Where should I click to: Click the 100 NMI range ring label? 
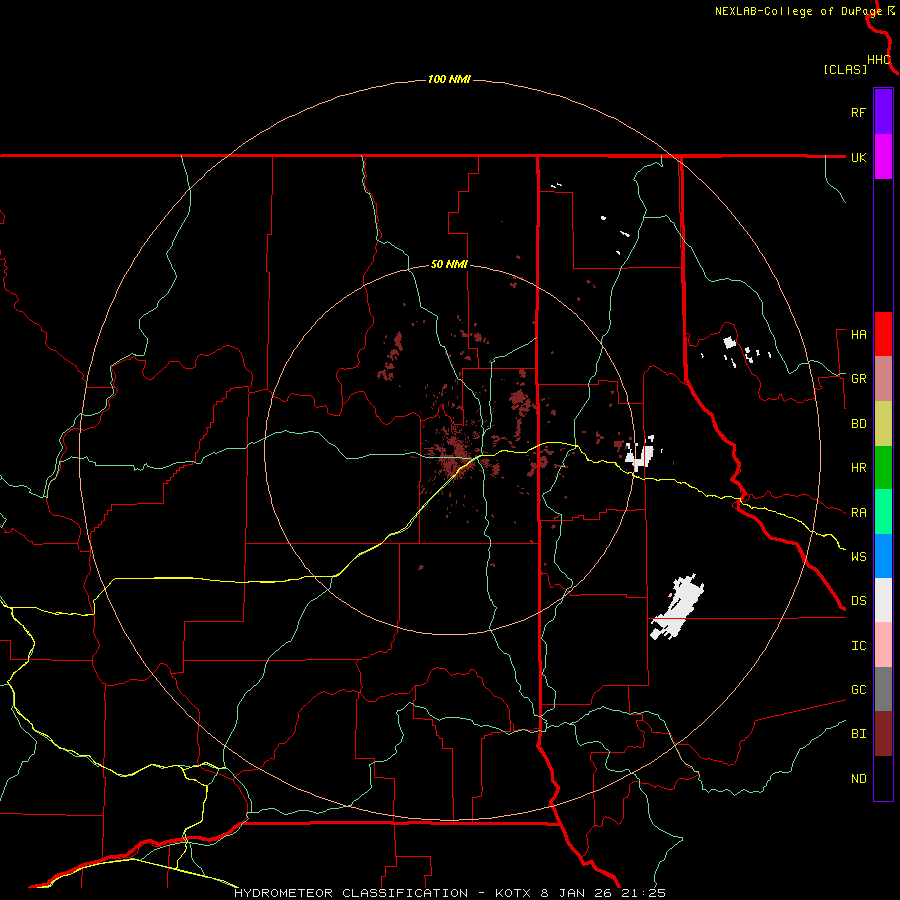click(449, 79)
